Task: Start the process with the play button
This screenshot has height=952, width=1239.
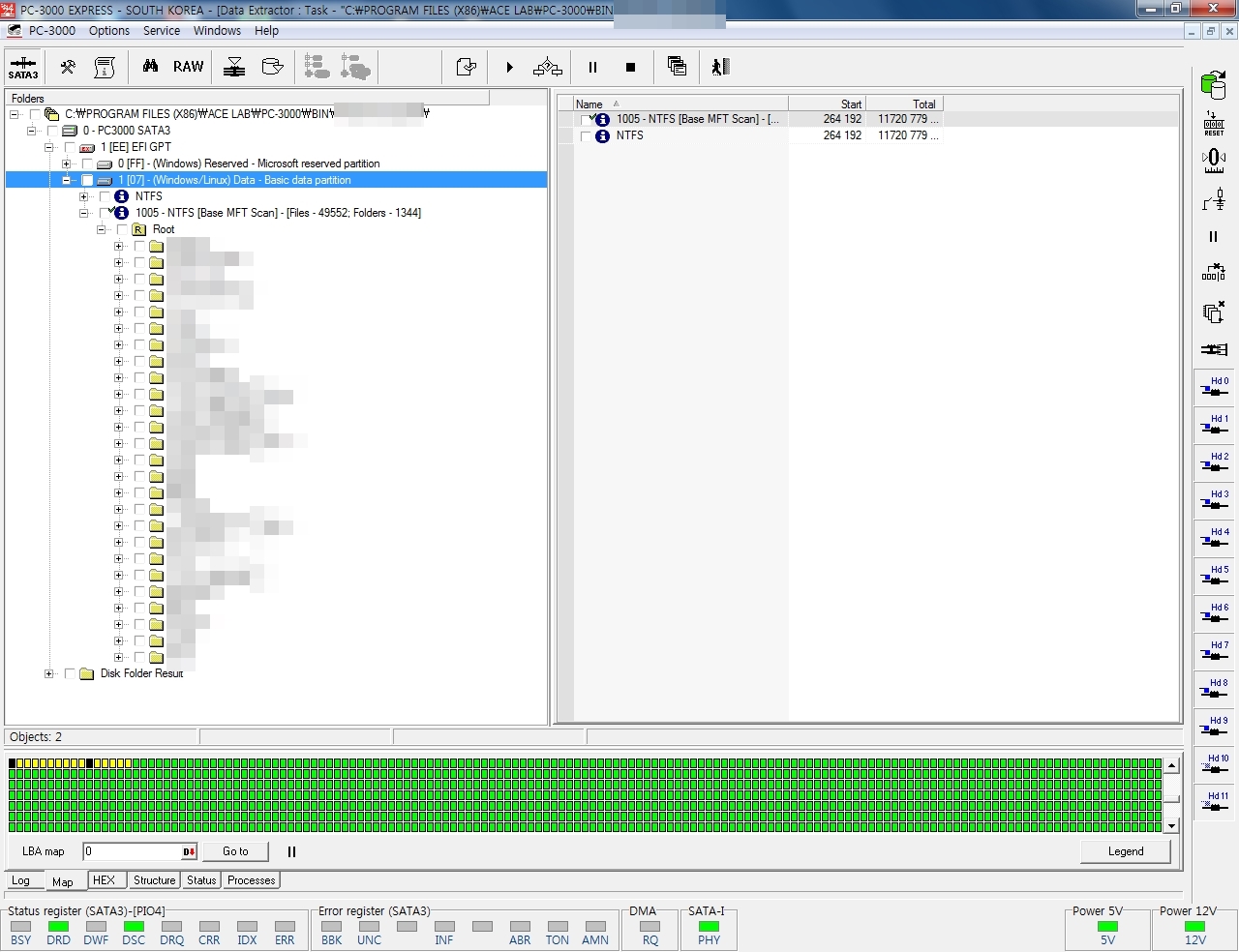Action: tap(509, 67)
